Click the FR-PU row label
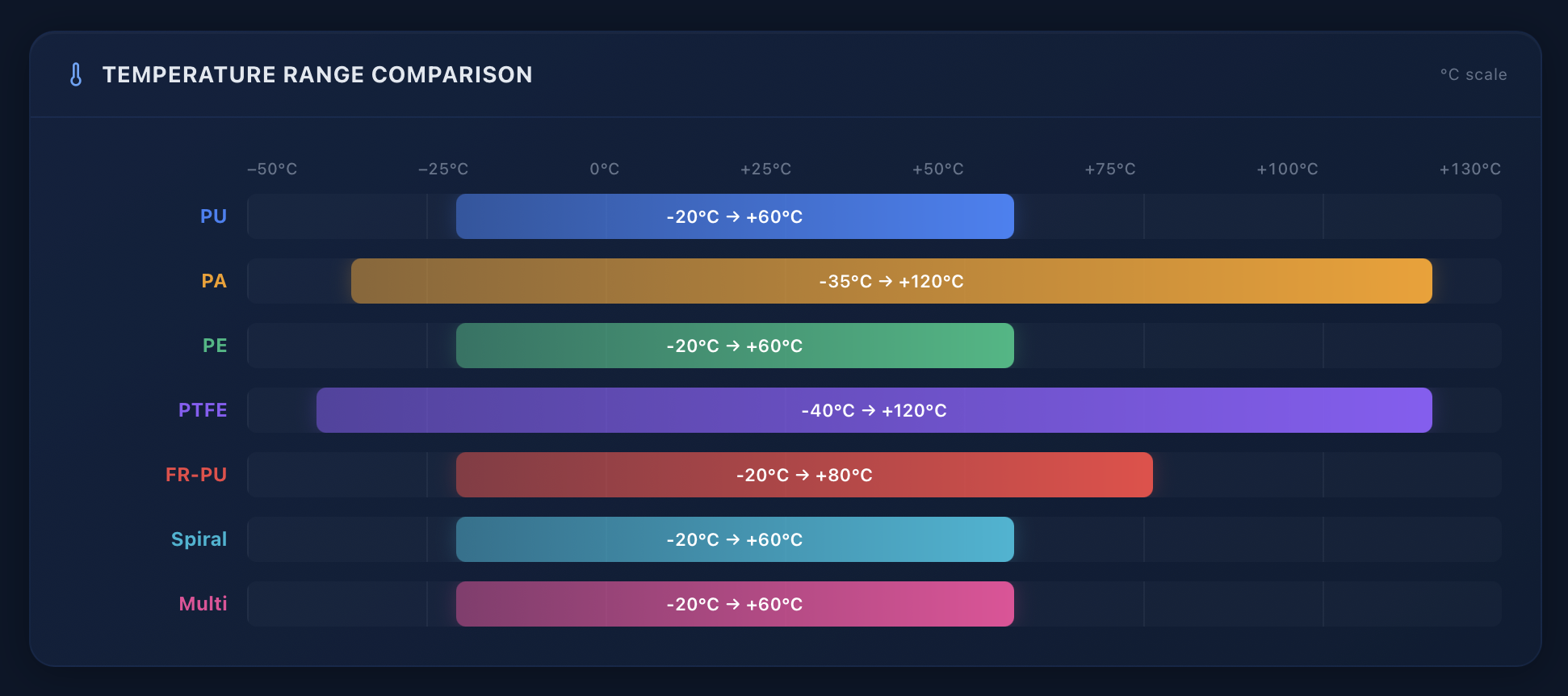 196,475
